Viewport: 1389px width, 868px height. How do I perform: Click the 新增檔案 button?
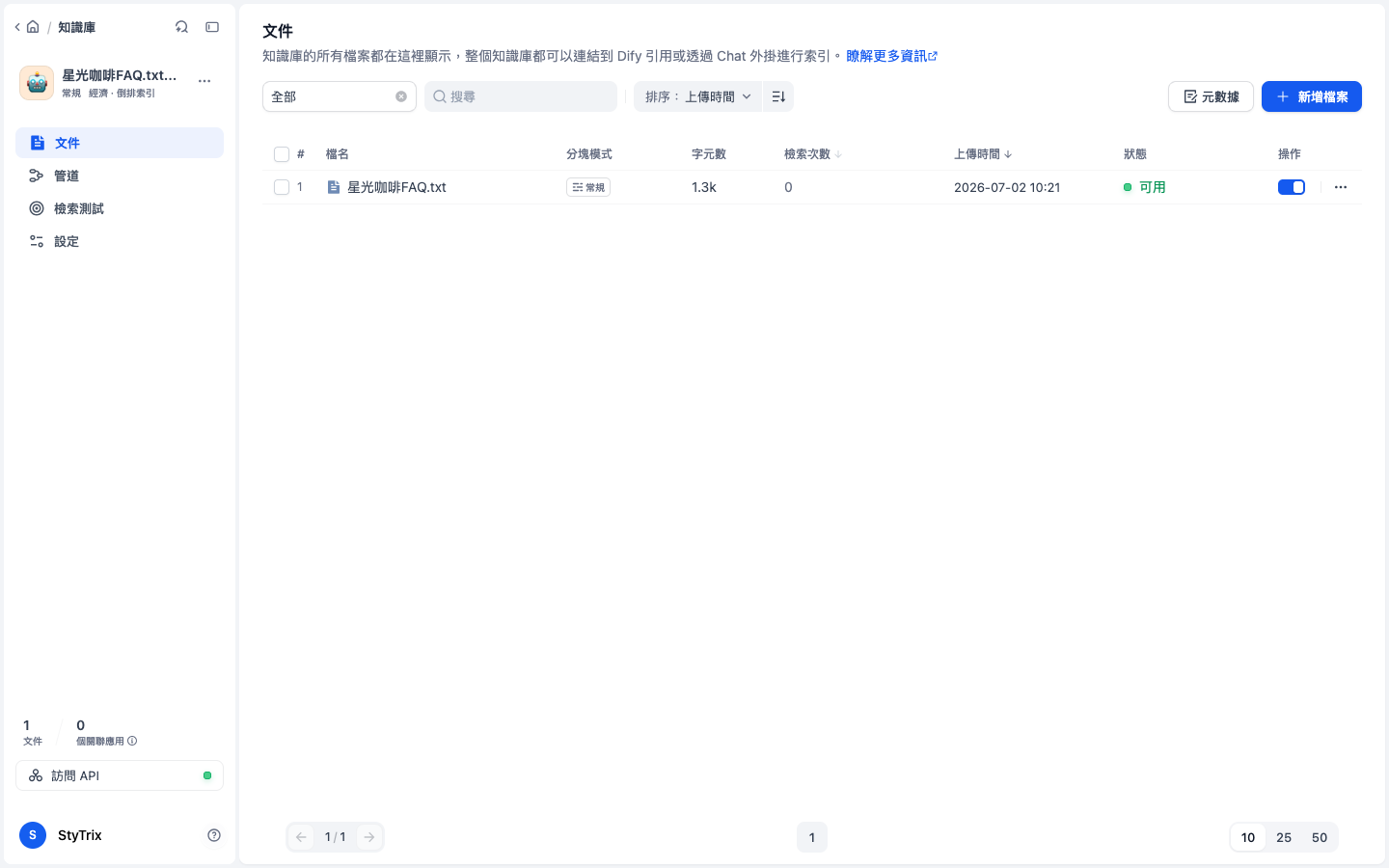coord(1312,96)
